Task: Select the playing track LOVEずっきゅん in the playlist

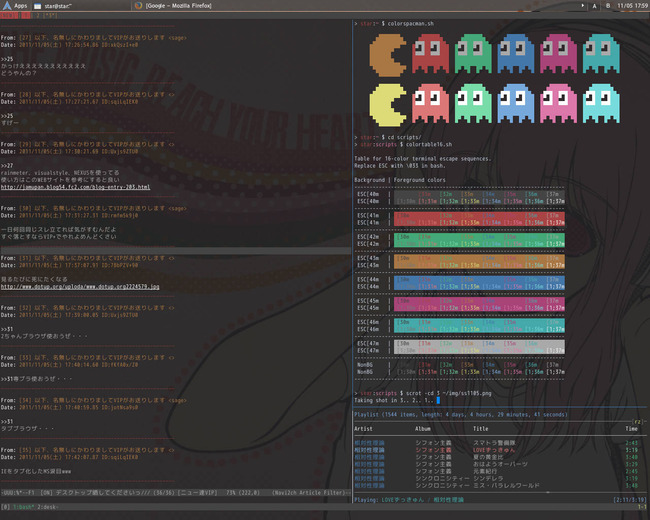Action: tap(495, 448)
